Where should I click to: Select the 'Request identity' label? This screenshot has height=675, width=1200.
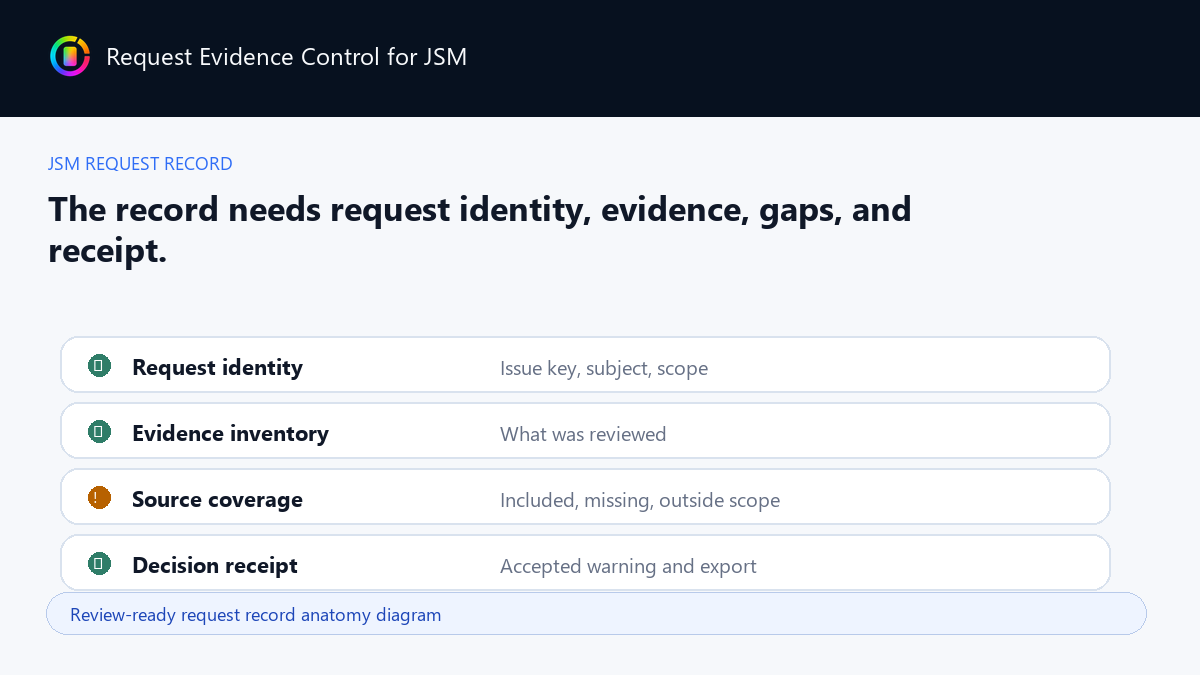(x=217, y=367)
